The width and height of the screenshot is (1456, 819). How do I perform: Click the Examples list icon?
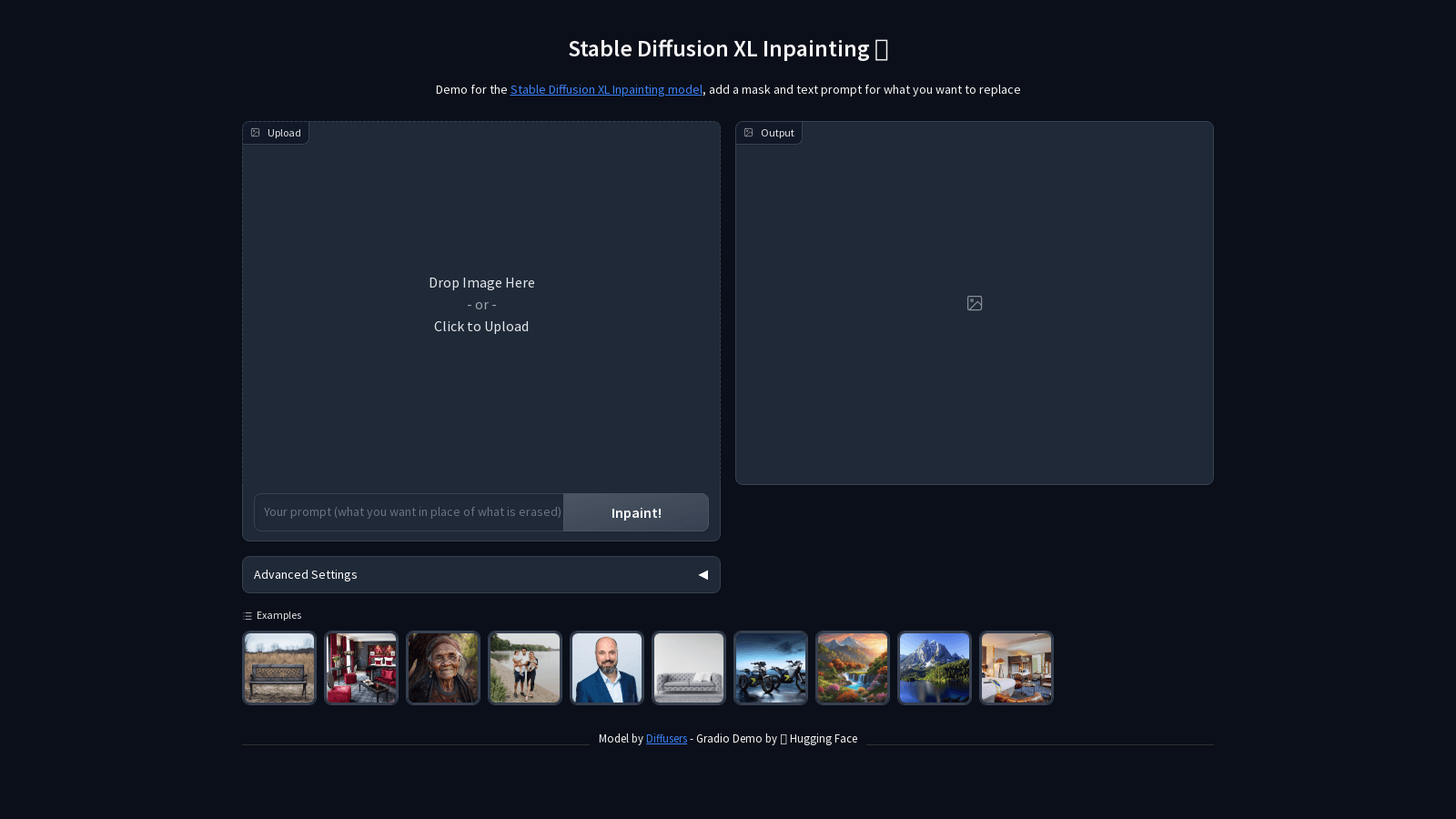[x=248, y=616]
